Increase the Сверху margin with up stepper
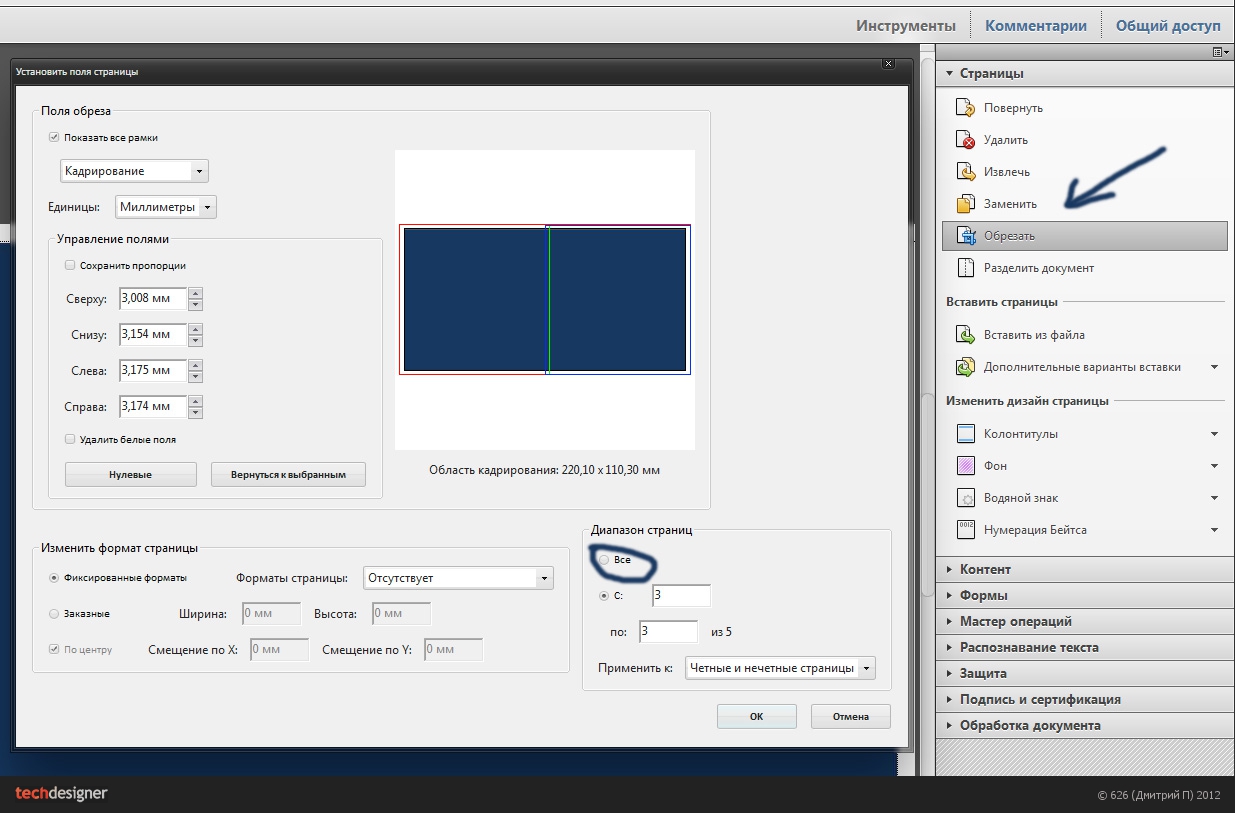This screenshot has height=813, width=1235. coord(196,293)
